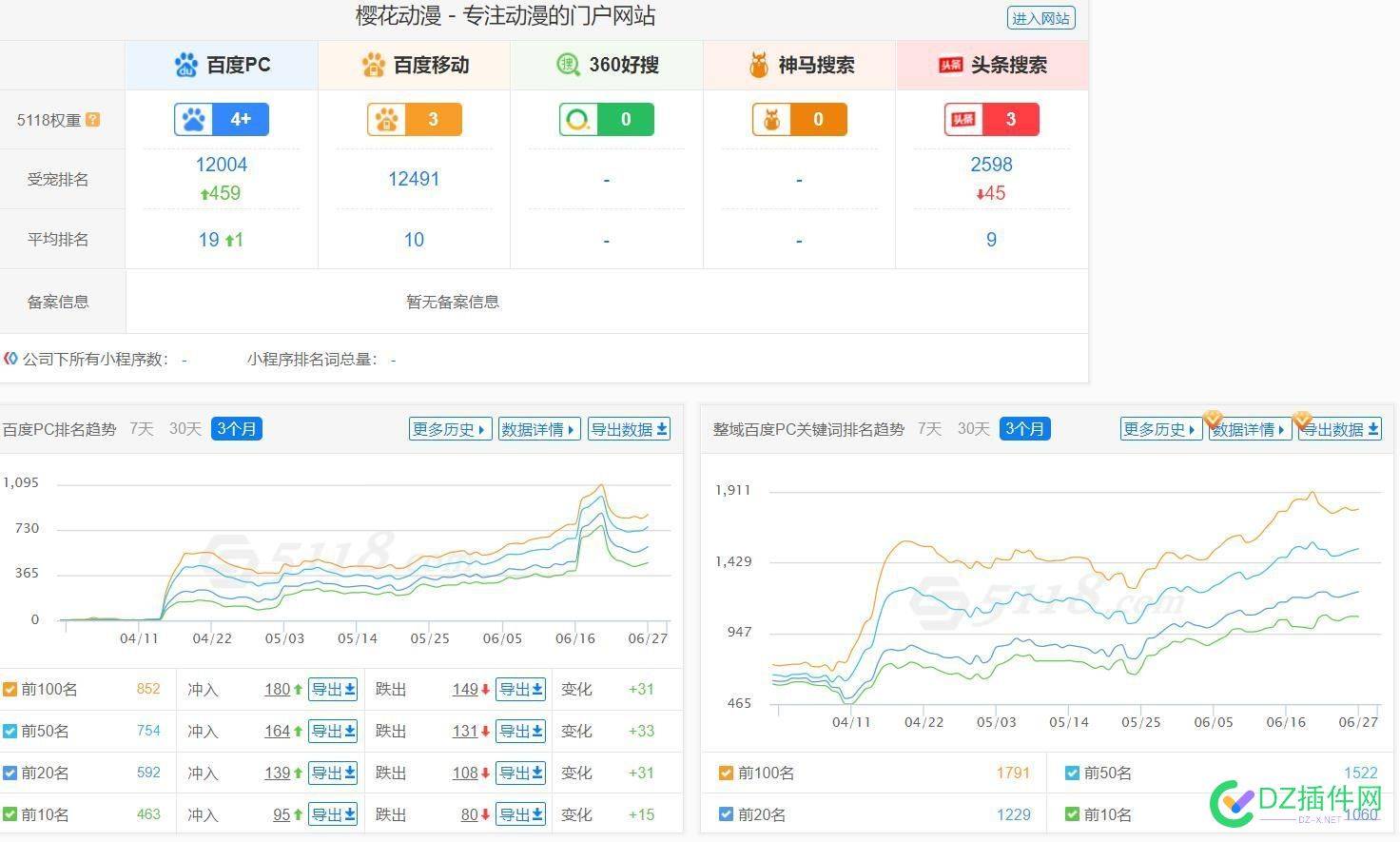This screenshot has height=842, width=1400.
Task: Click the Toutiao logo in 头条搜索 header
Action: (x=950, y=65)
